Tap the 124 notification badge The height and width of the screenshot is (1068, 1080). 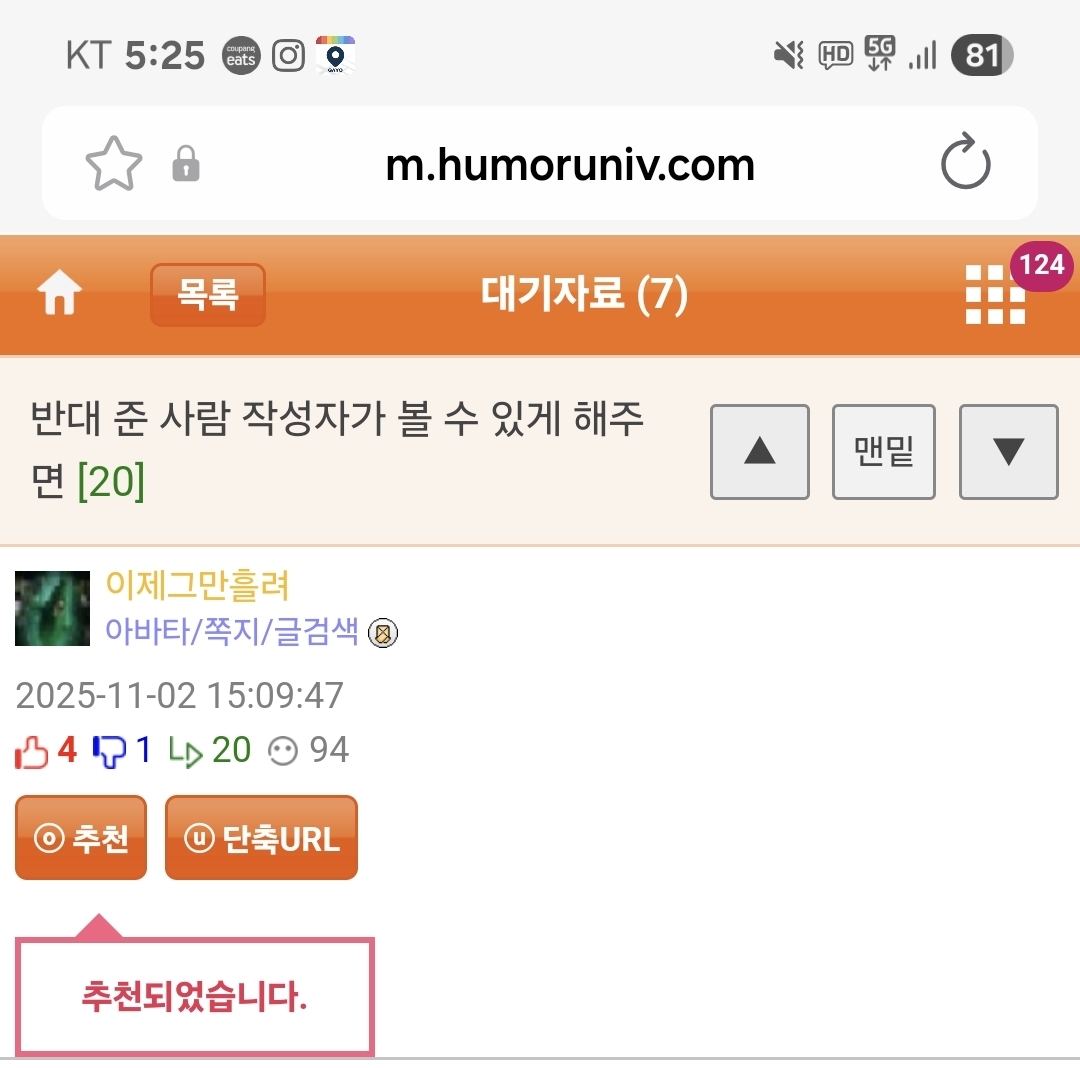(1041, 265)
